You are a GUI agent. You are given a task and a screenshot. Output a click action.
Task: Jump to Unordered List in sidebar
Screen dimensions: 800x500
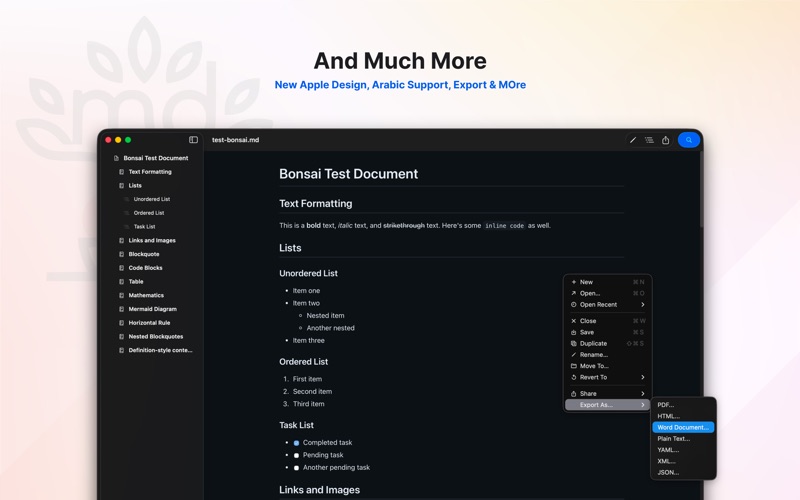[152, 199]
